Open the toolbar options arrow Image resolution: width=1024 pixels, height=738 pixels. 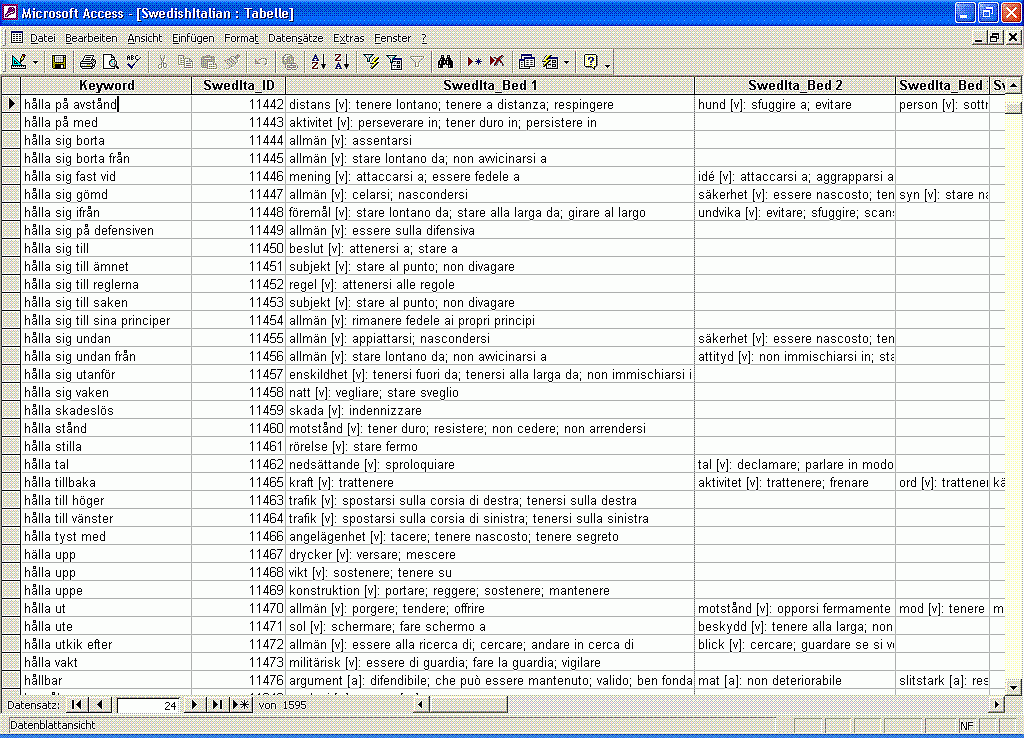pyautogui.click(x=607, y=65)
